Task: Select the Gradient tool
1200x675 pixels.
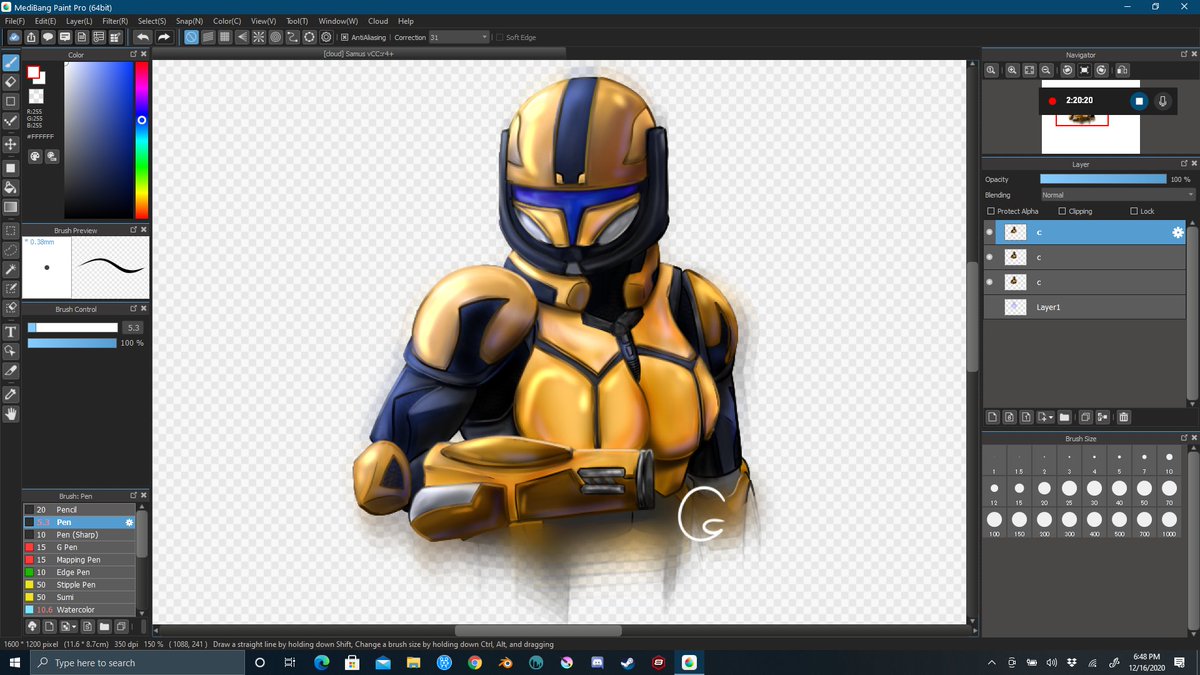Action: point(11,207)
